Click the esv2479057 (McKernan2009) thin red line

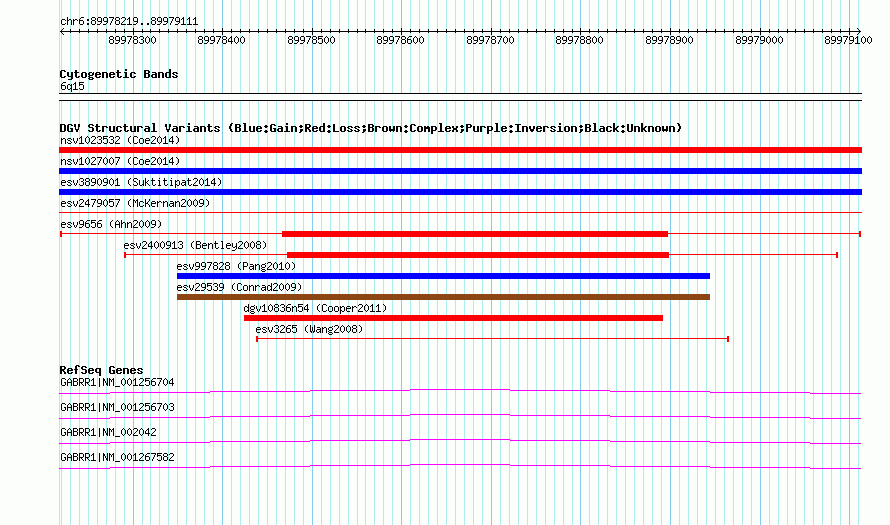460,213
